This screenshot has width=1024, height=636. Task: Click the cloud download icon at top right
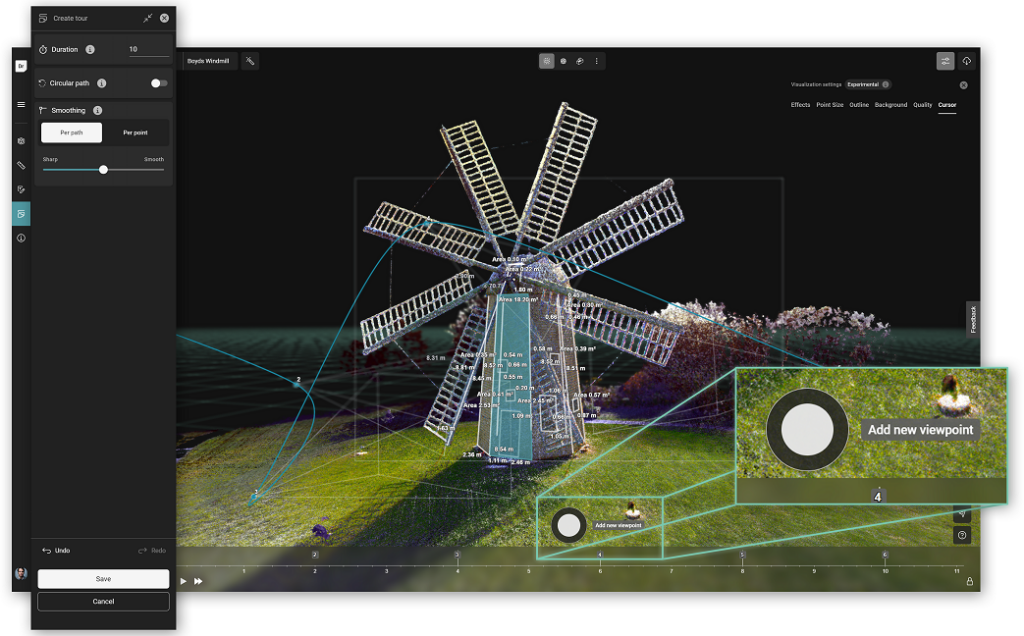965,61
